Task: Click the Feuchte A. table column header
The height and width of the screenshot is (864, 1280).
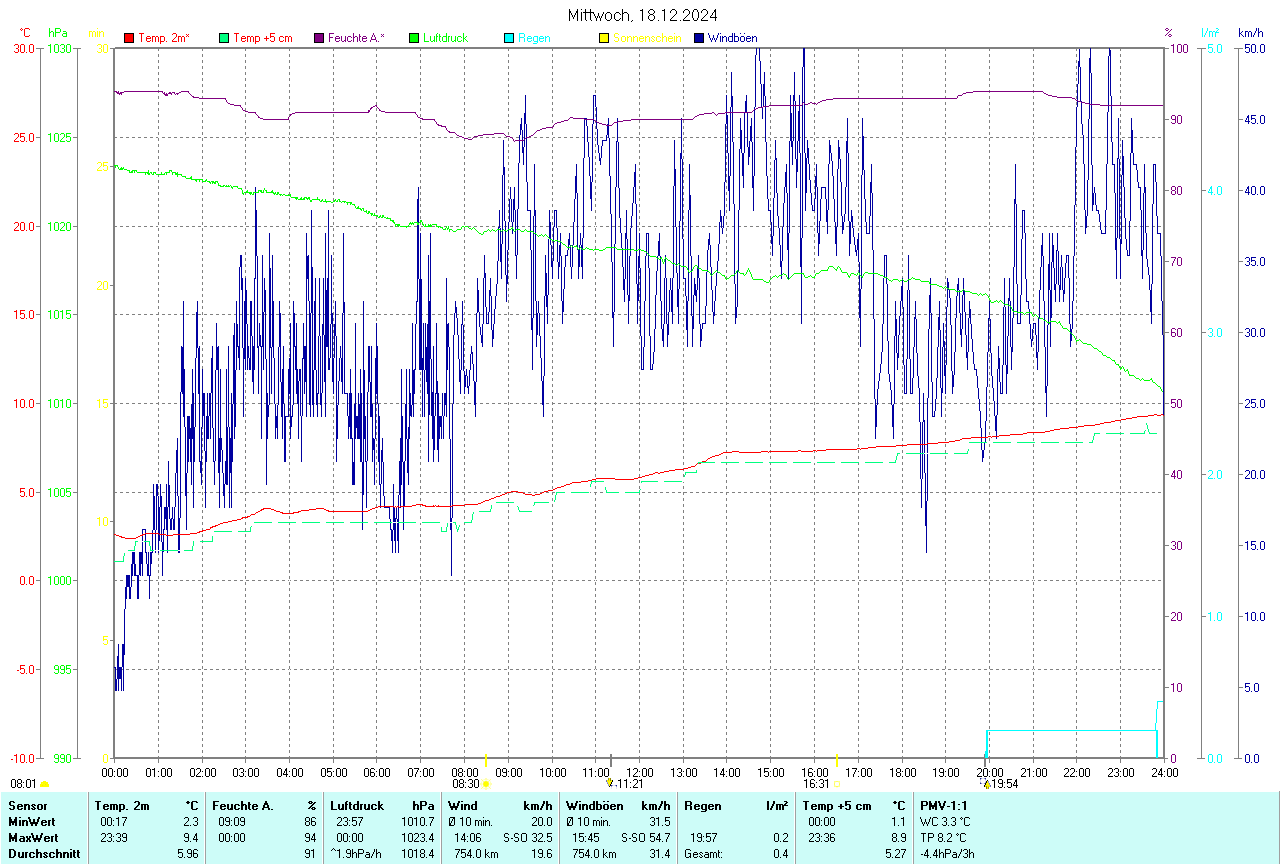Action: [x=243, y=805]
